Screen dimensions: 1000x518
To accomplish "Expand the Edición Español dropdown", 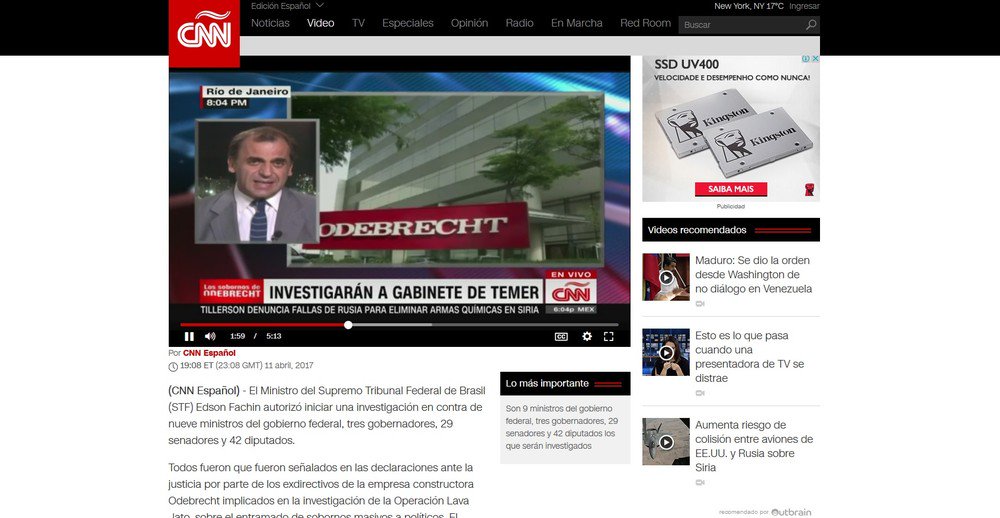I will 287,6.
